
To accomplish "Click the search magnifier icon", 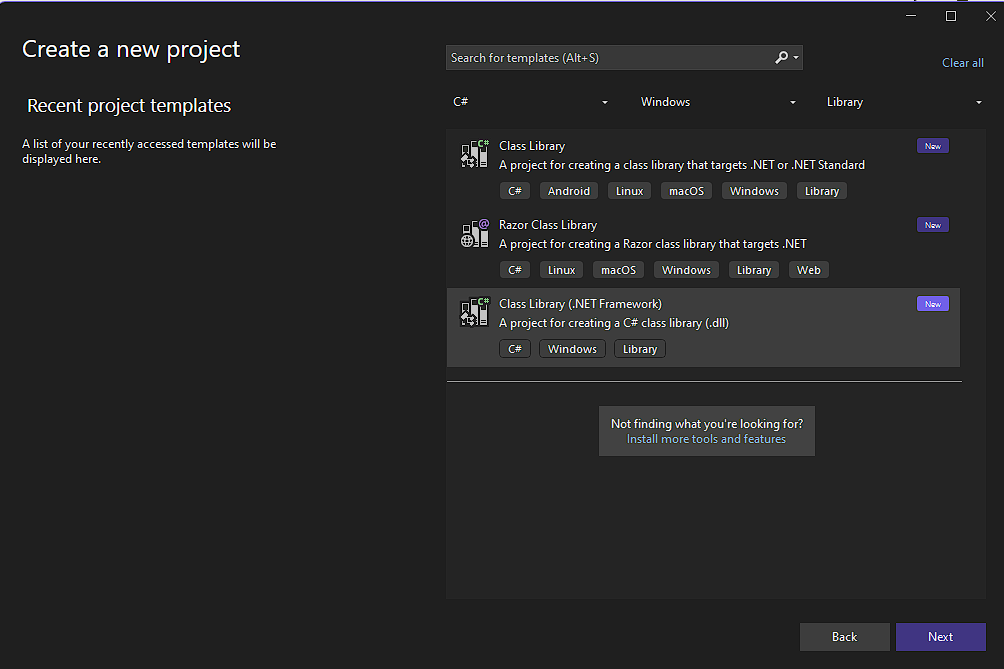I will coord(782,58).
